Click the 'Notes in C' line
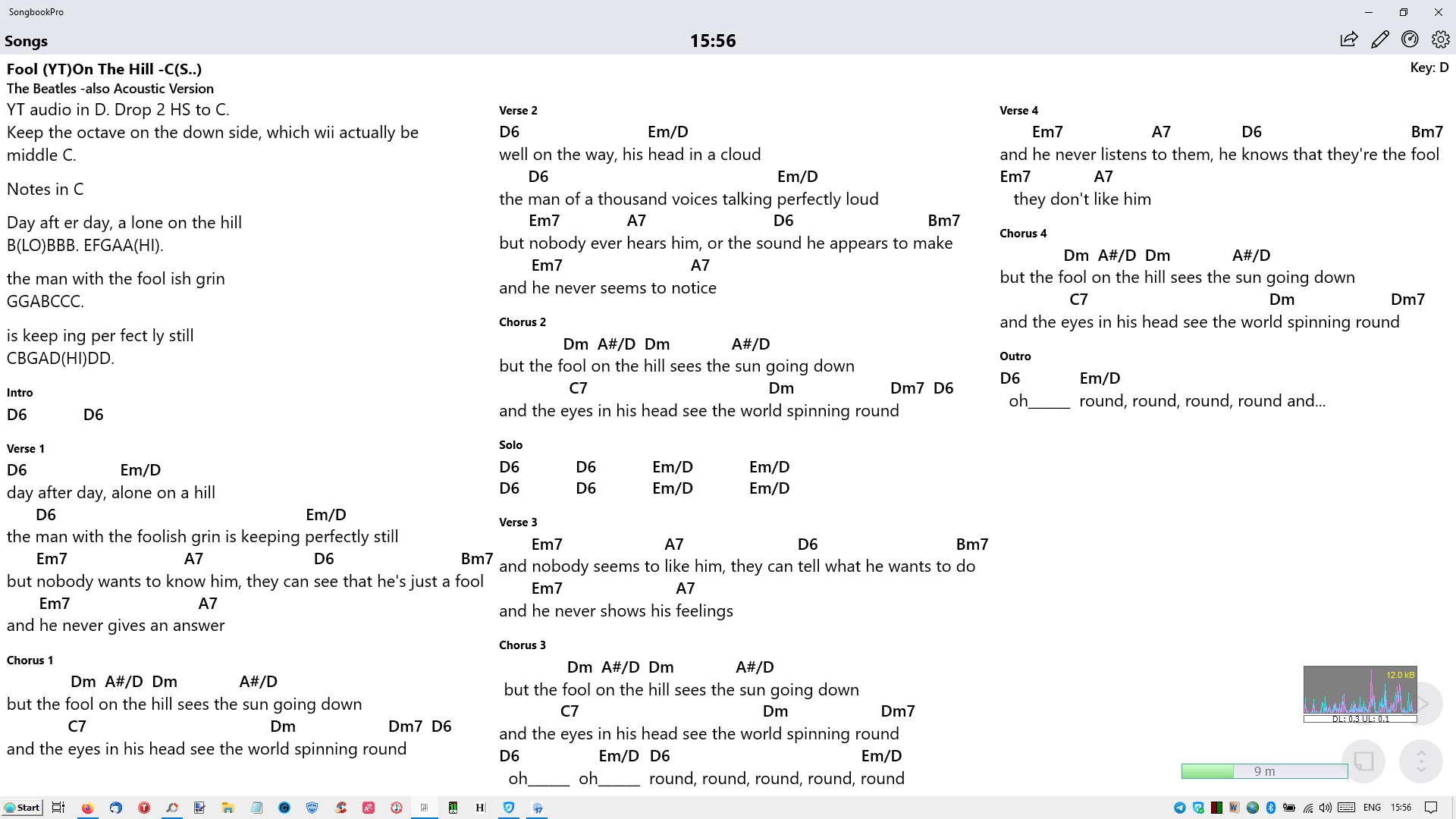This screenshot has width=1456, height=819. pos(45,190)
